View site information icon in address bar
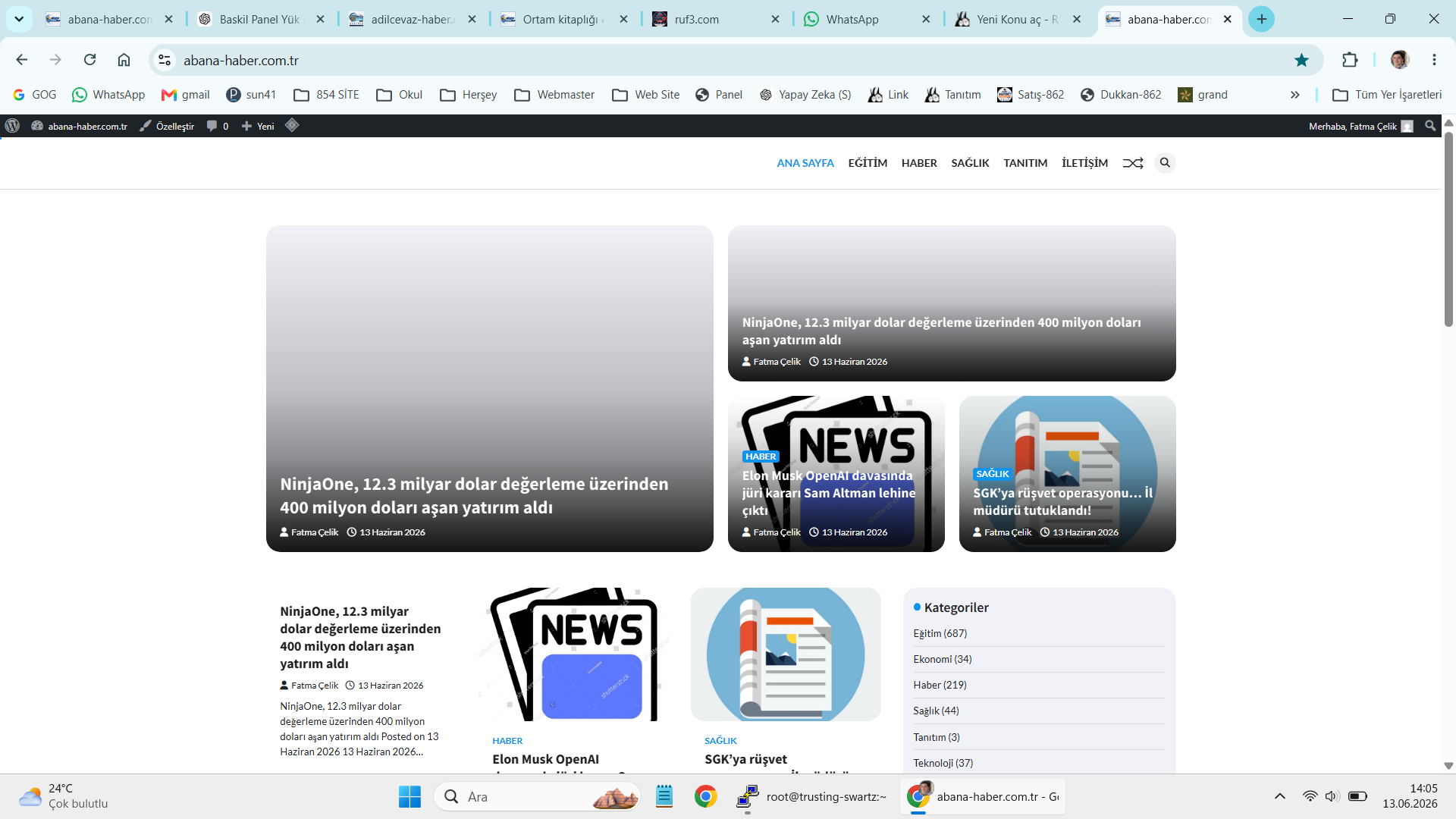1456x819 pixels. (x=165, y=60)
